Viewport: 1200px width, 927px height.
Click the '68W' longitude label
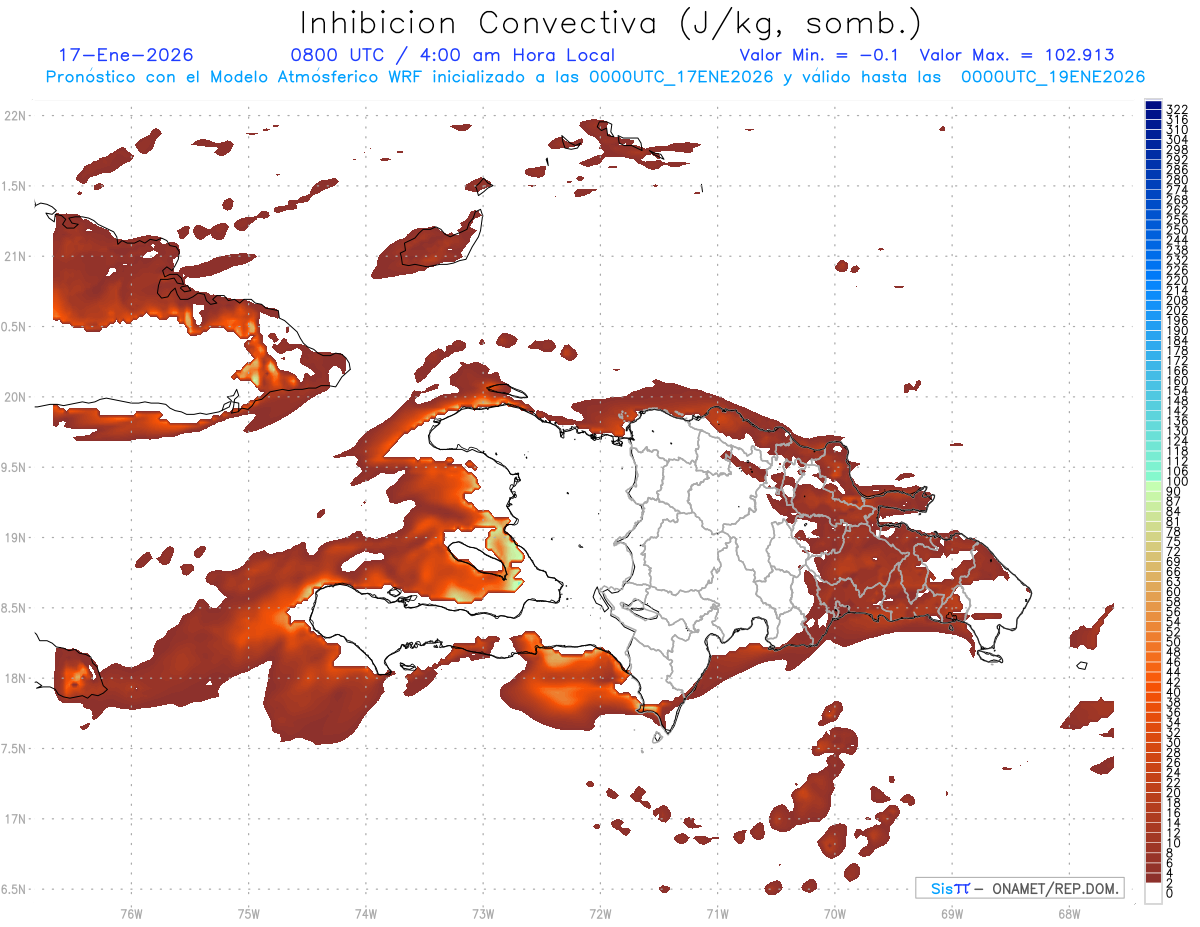click(1068, 913)
